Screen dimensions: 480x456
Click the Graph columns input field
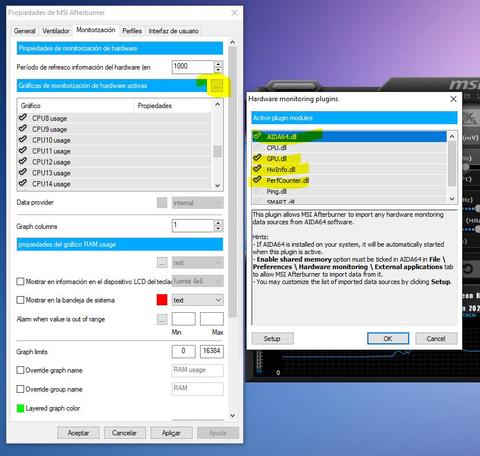click(193, 226)
